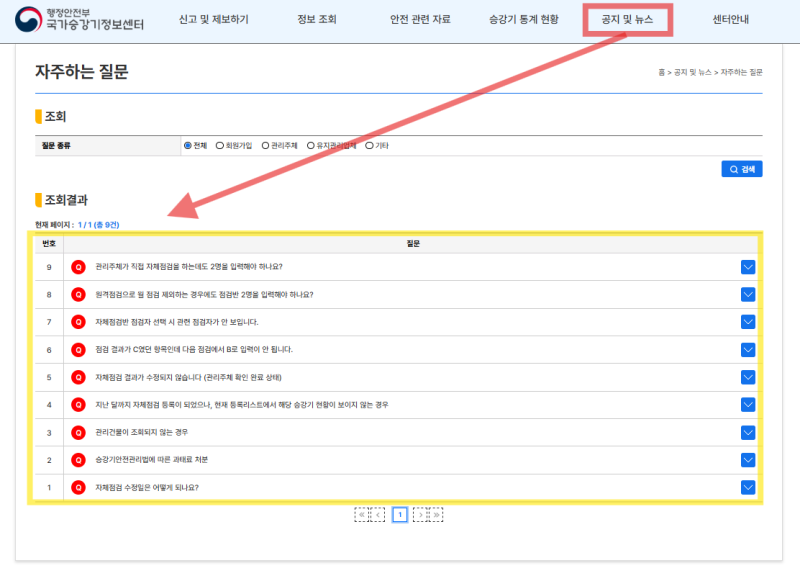
Task: Expand the answer for question 1
Action: [x=748, y=488]
